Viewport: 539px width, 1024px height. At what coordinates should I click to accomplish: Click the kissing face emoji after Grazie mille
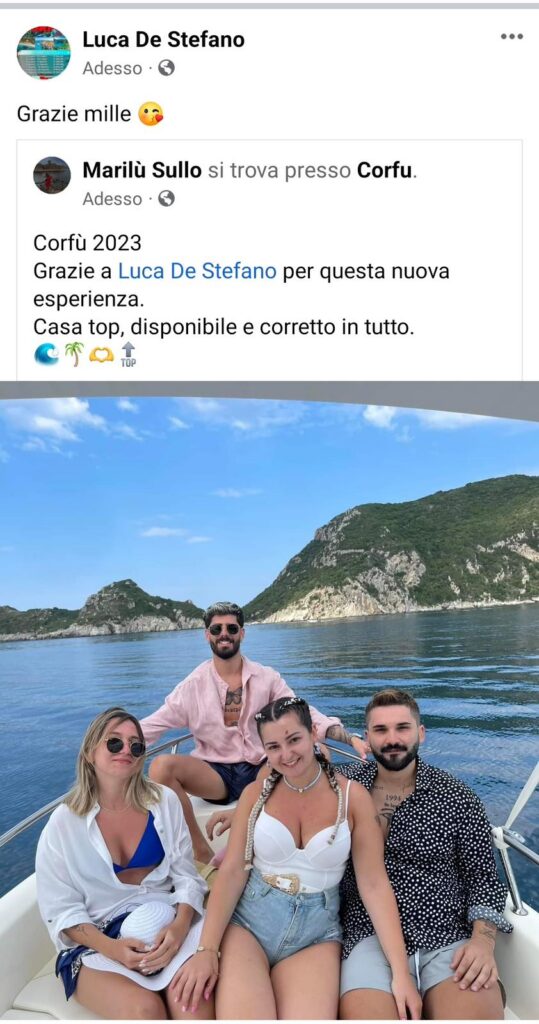[150, 114]
